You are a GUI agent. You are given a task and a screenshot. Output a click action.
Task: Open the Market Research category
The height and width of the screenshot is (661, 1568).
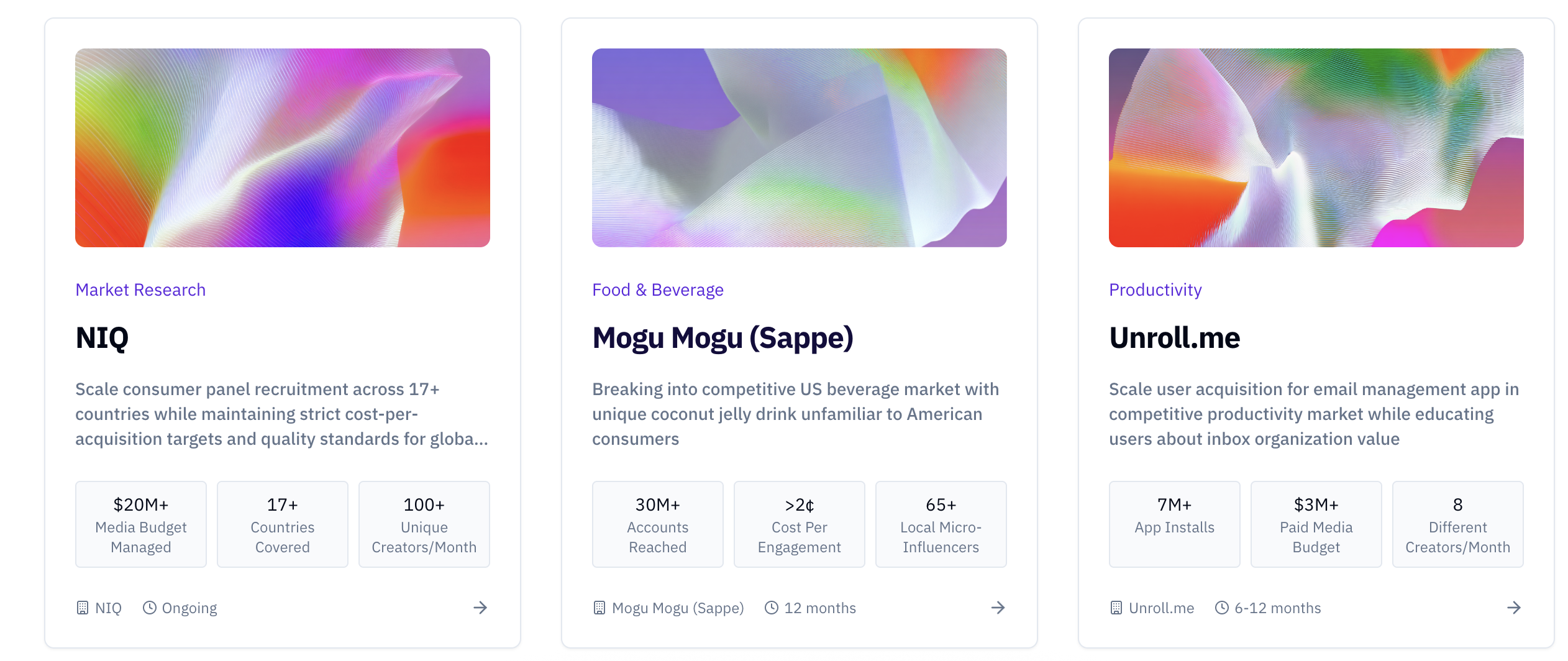pos(140,289)
